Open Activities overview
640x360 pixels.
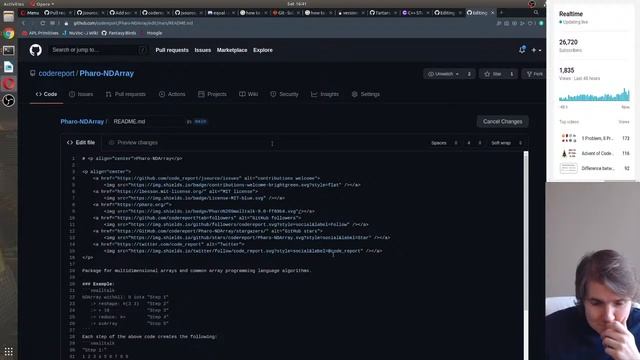13,4
